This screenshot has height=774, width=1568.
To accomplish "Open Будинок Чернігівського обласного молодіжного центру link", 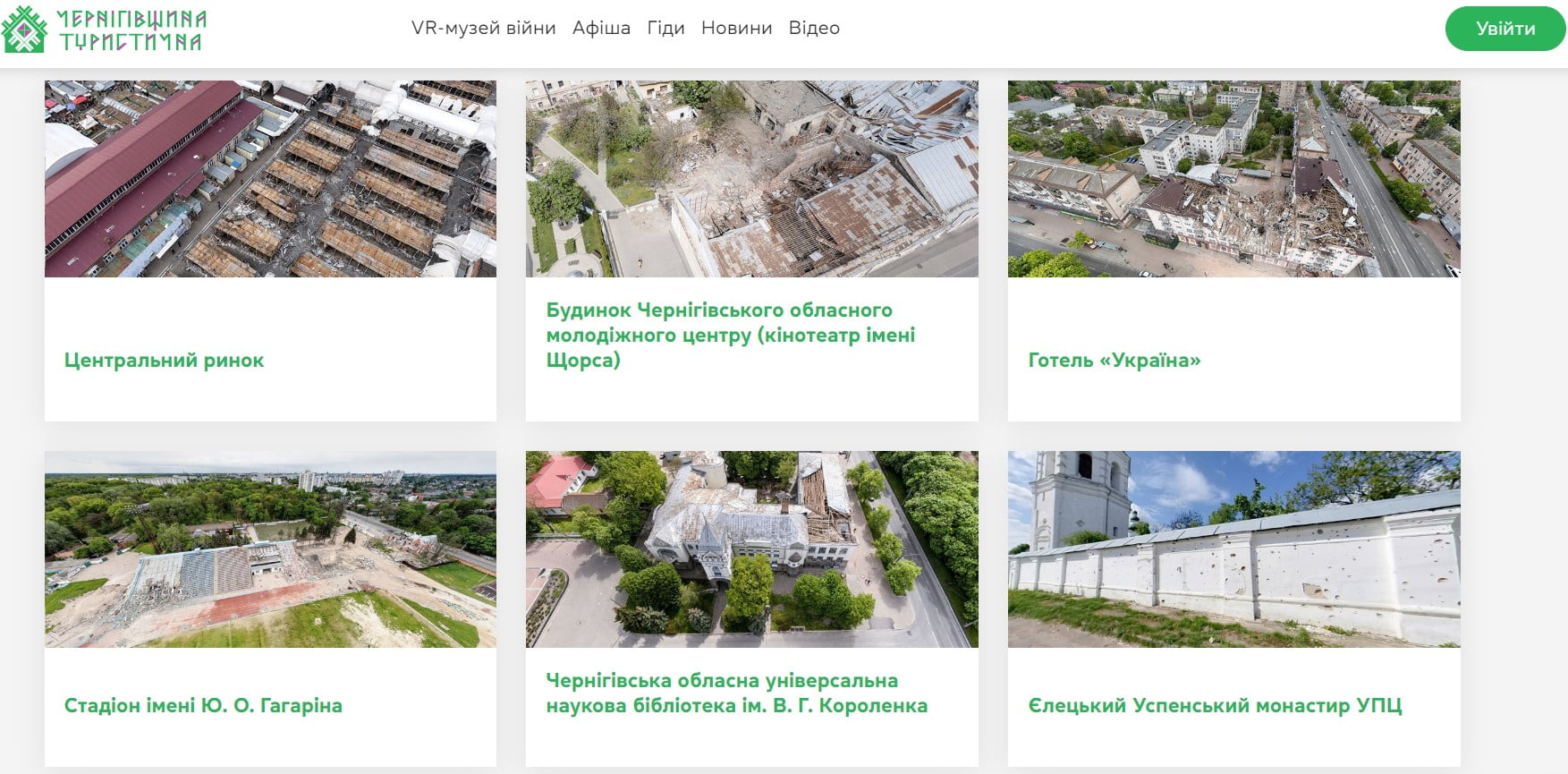I will click(x=730, y=336).
